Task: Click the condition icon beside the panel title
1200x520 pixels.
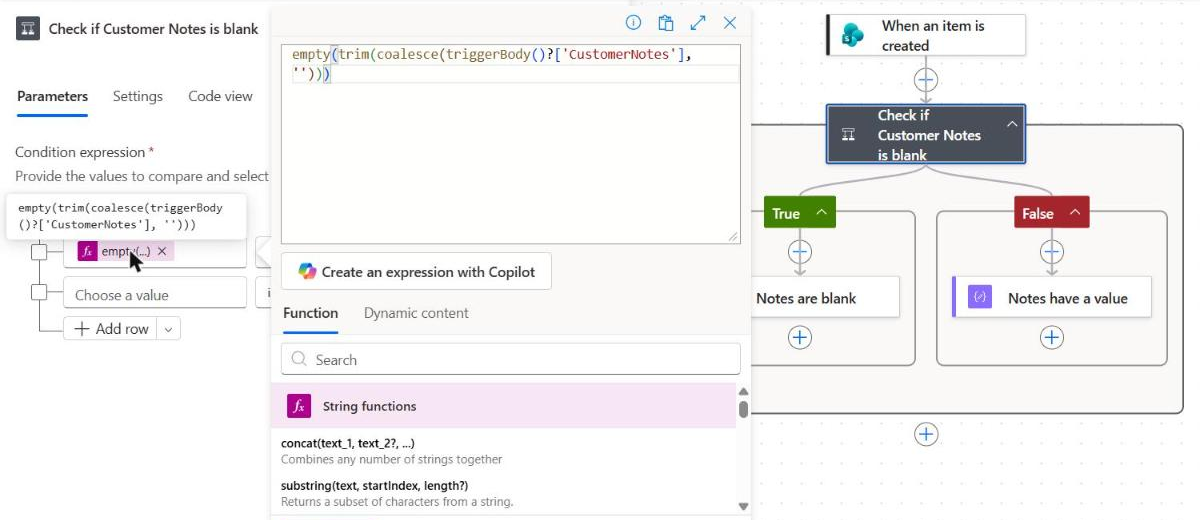Action: (x=28, y=29)
